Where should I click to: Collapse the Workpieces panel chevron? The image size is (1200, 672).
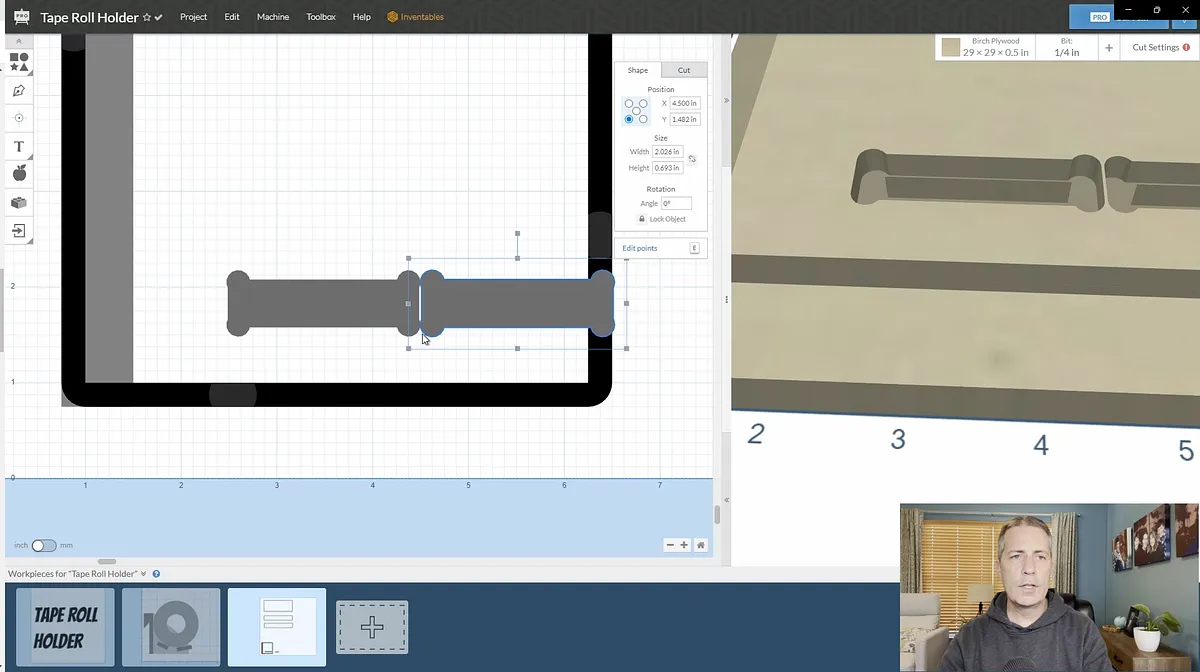tap(144, 574)
